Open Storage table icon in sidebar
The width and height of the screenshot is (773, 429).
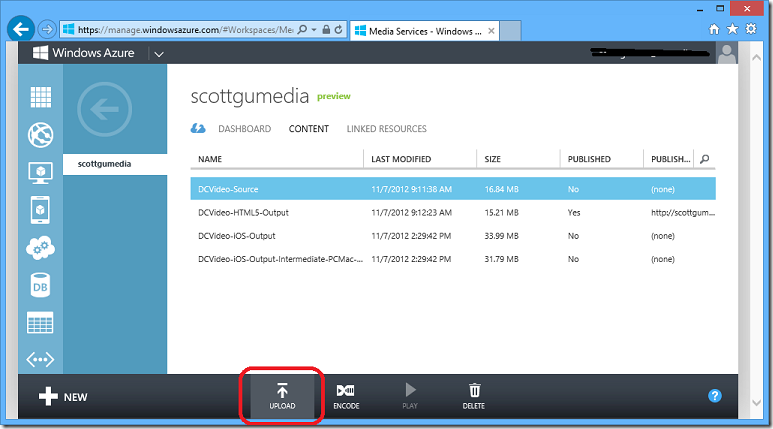(x=40, y=322)
